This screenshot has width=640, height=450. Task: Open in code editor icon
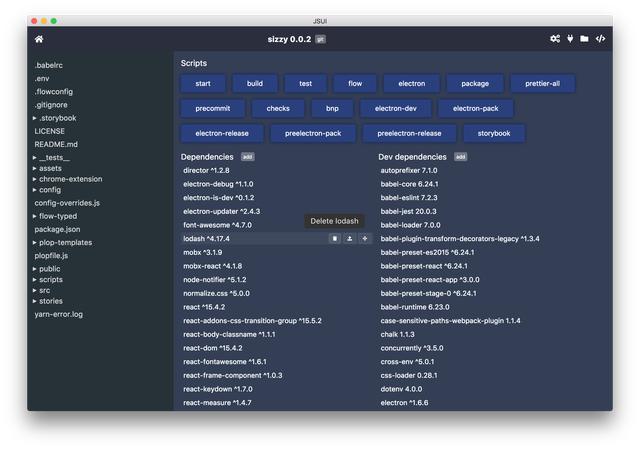coord(600,39)
